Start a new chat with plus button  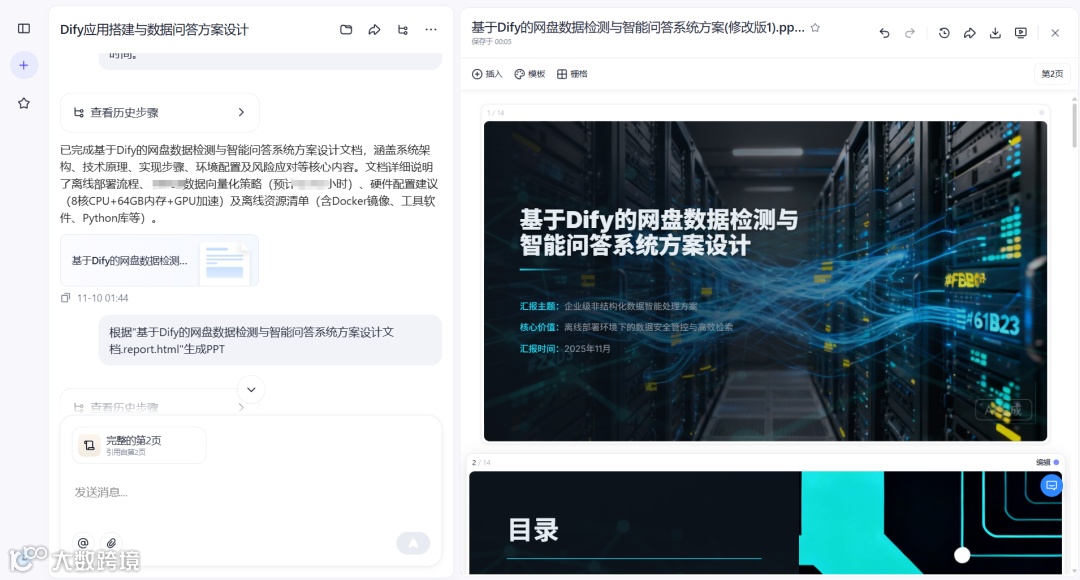[x=24, y=65]
